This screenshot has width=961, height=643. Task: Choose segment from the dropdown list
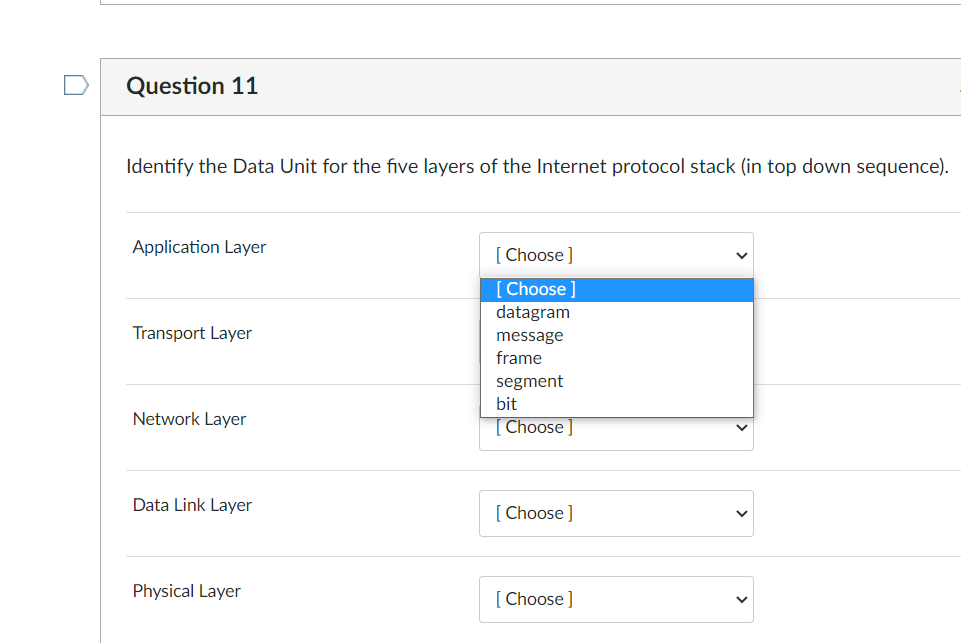(x=617, y=381)
